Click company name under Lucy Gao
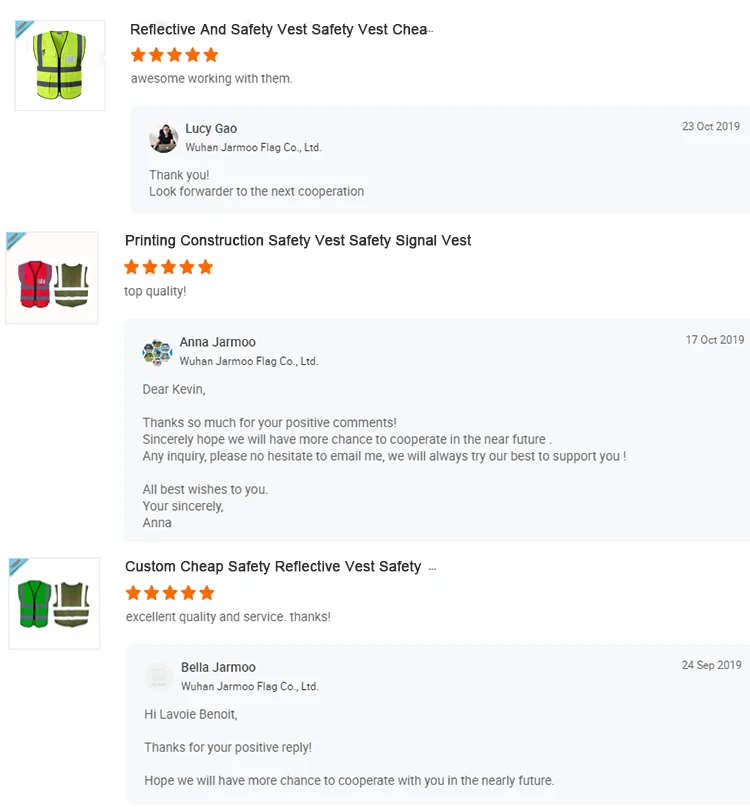Image resolution: width=750 pixels, height=807 pixels. tap(253, 148)
